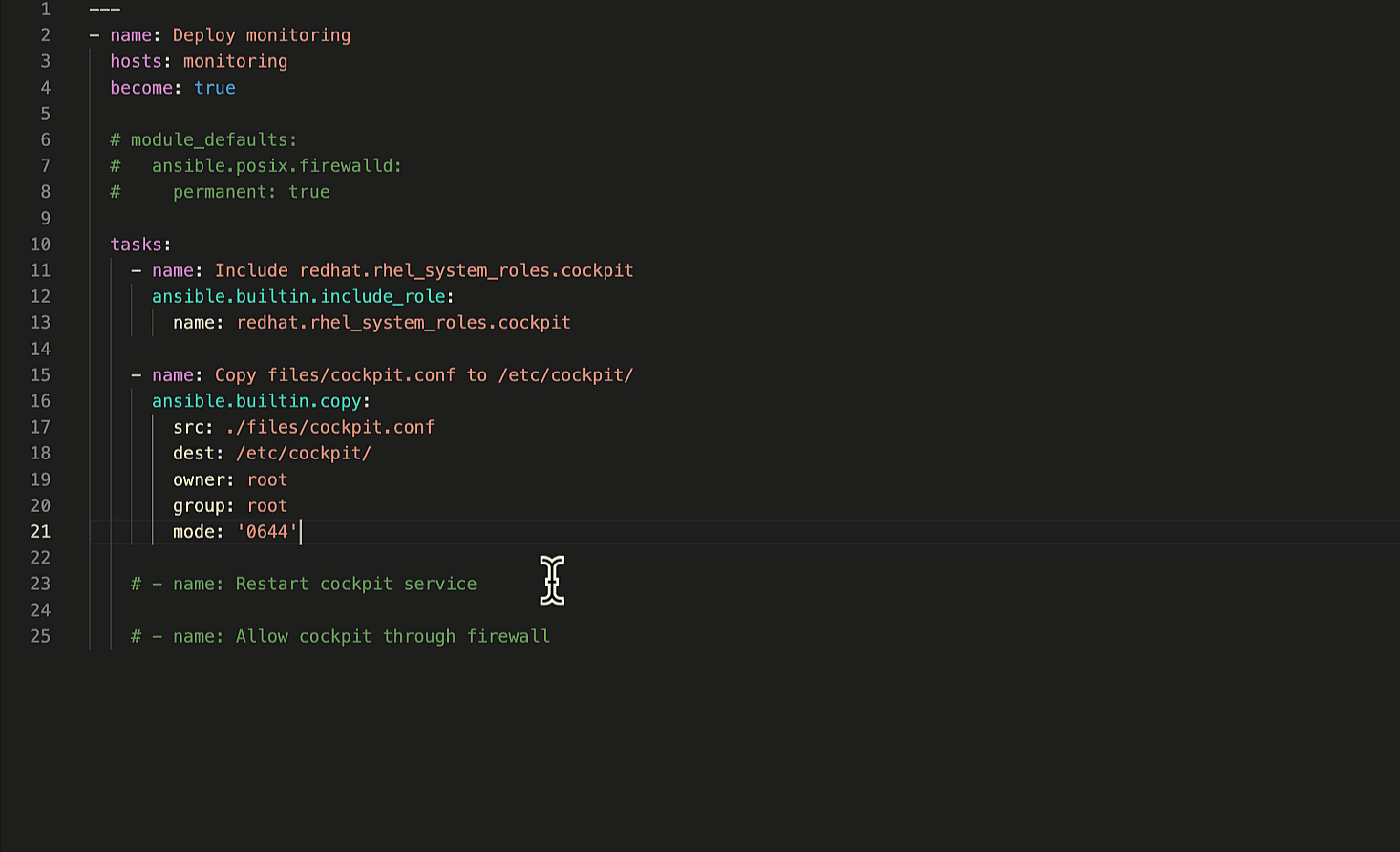Screen dimensions: 1400x852
Task: Click the 'hosts' key on line 3
Action: pyautogui.click(x=135, y=61)
